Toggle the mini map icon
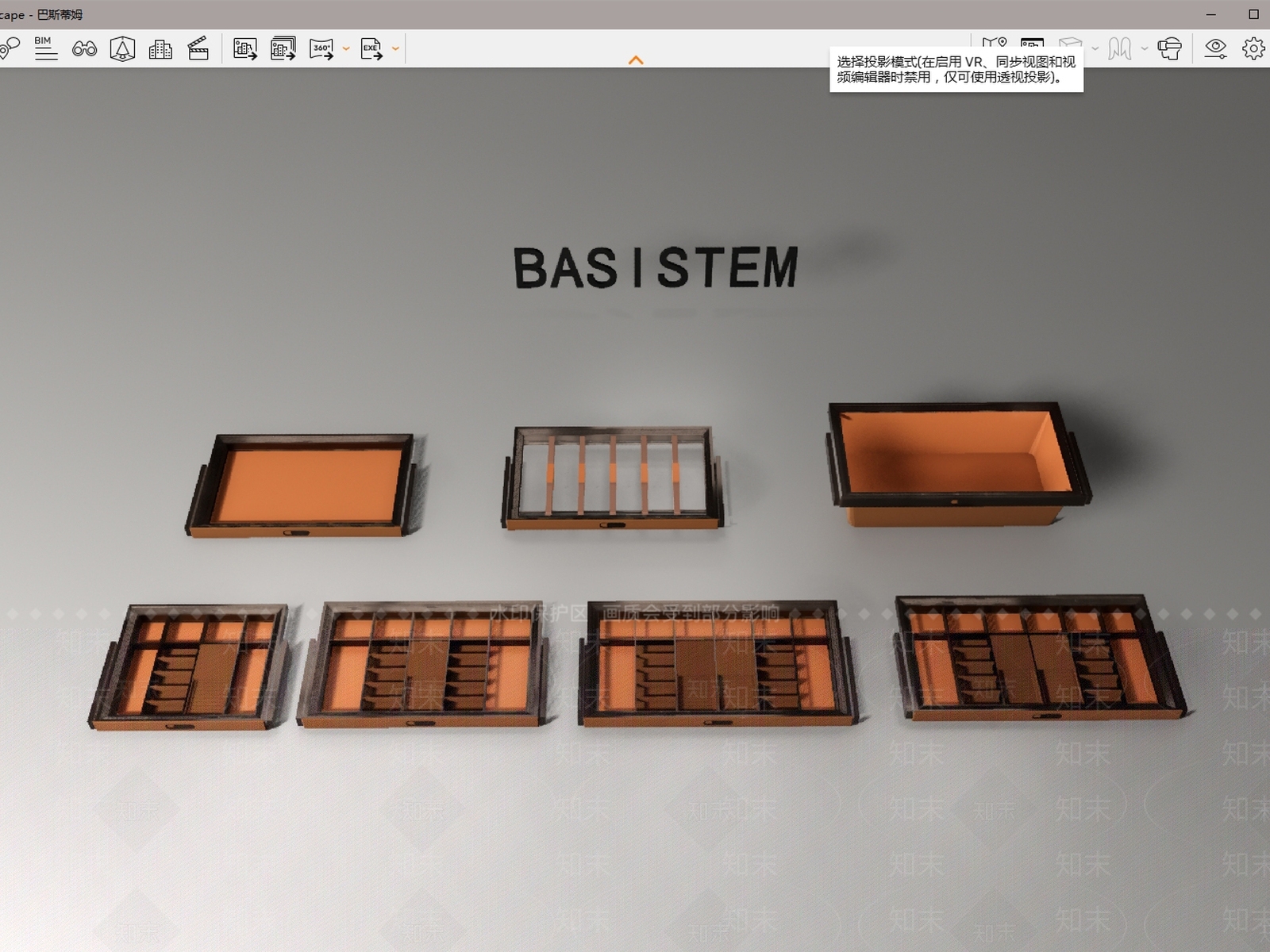 (995, 43)
